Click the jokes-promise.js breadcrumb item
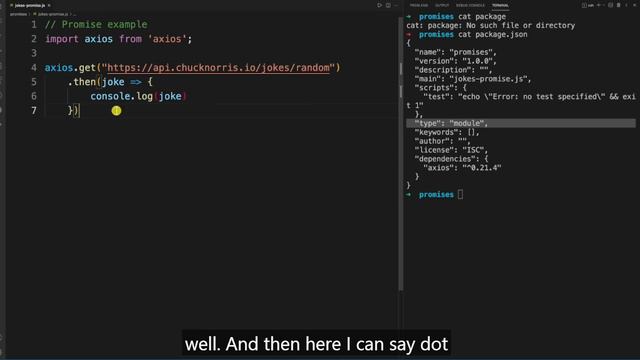Image resolution: width=640 pixels, height=360 pixels. click(x=52, y=14)
